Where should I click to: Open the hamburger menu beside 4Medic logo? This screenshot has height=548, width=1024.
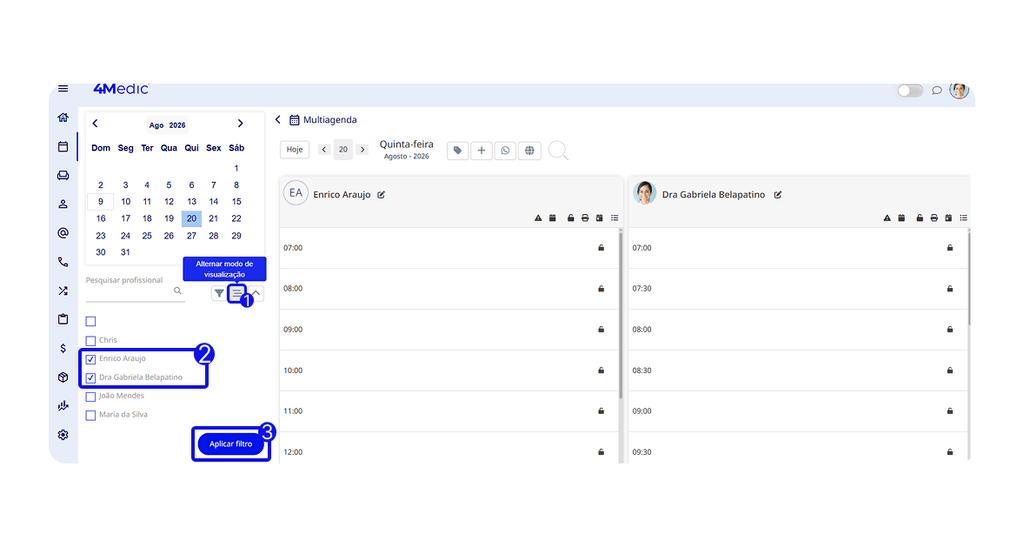pos(63,89)
